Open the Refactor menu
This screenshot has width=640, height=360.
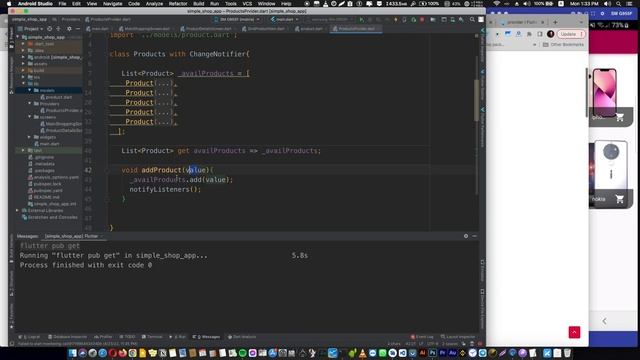[178, 4]
